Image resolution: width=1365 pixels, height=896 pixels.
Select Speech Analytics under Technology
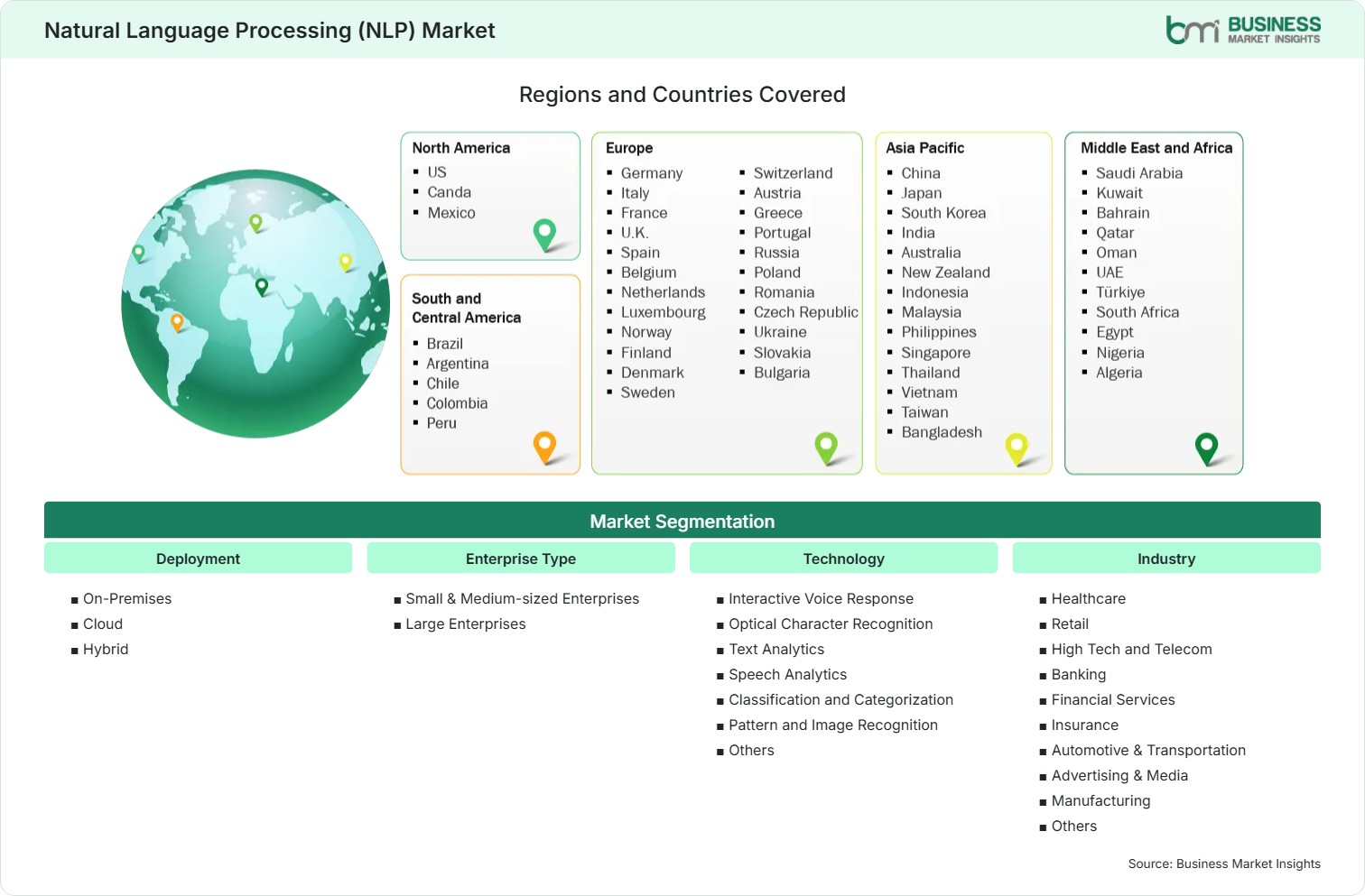click(x=788, y=674)
